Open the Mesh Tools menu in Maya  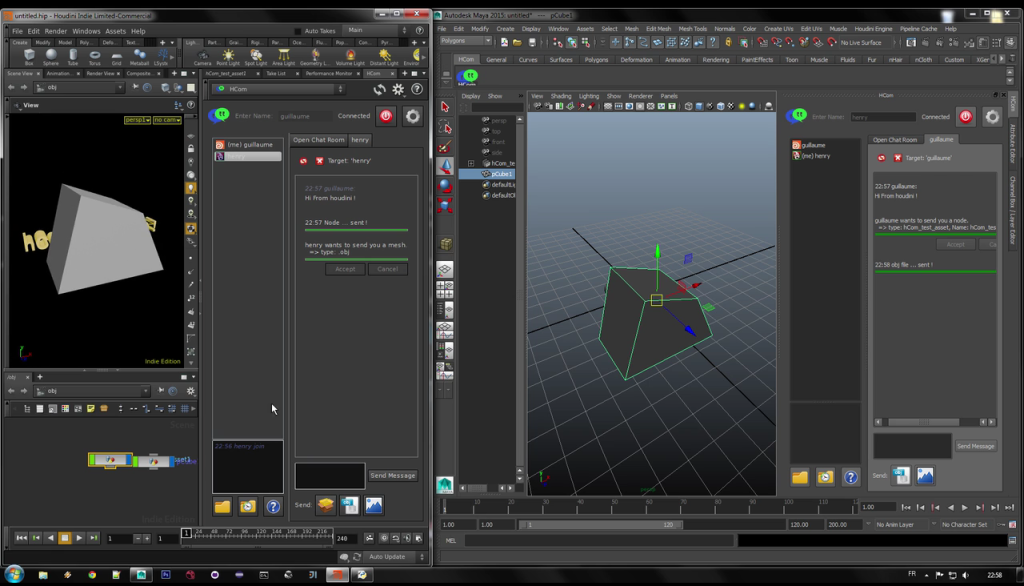coord(692,29)
